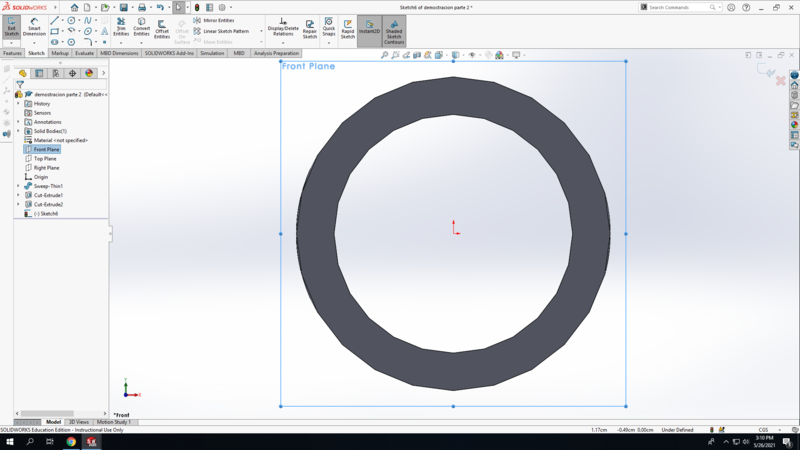Open the SOLIDWORKS Add-Ins tab
Image resolution: width=800 pixels, height=450 pixels.
[169, 53]
